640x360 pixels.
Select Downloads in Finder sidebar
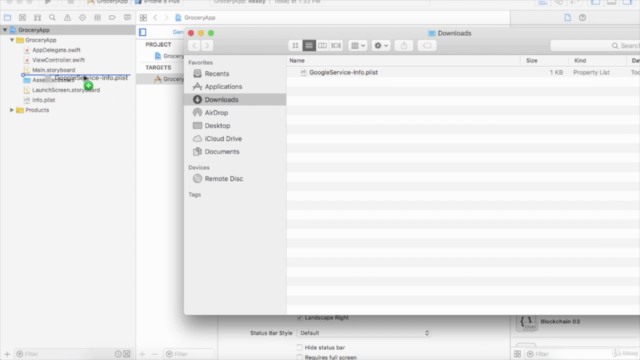pos(235,100)
